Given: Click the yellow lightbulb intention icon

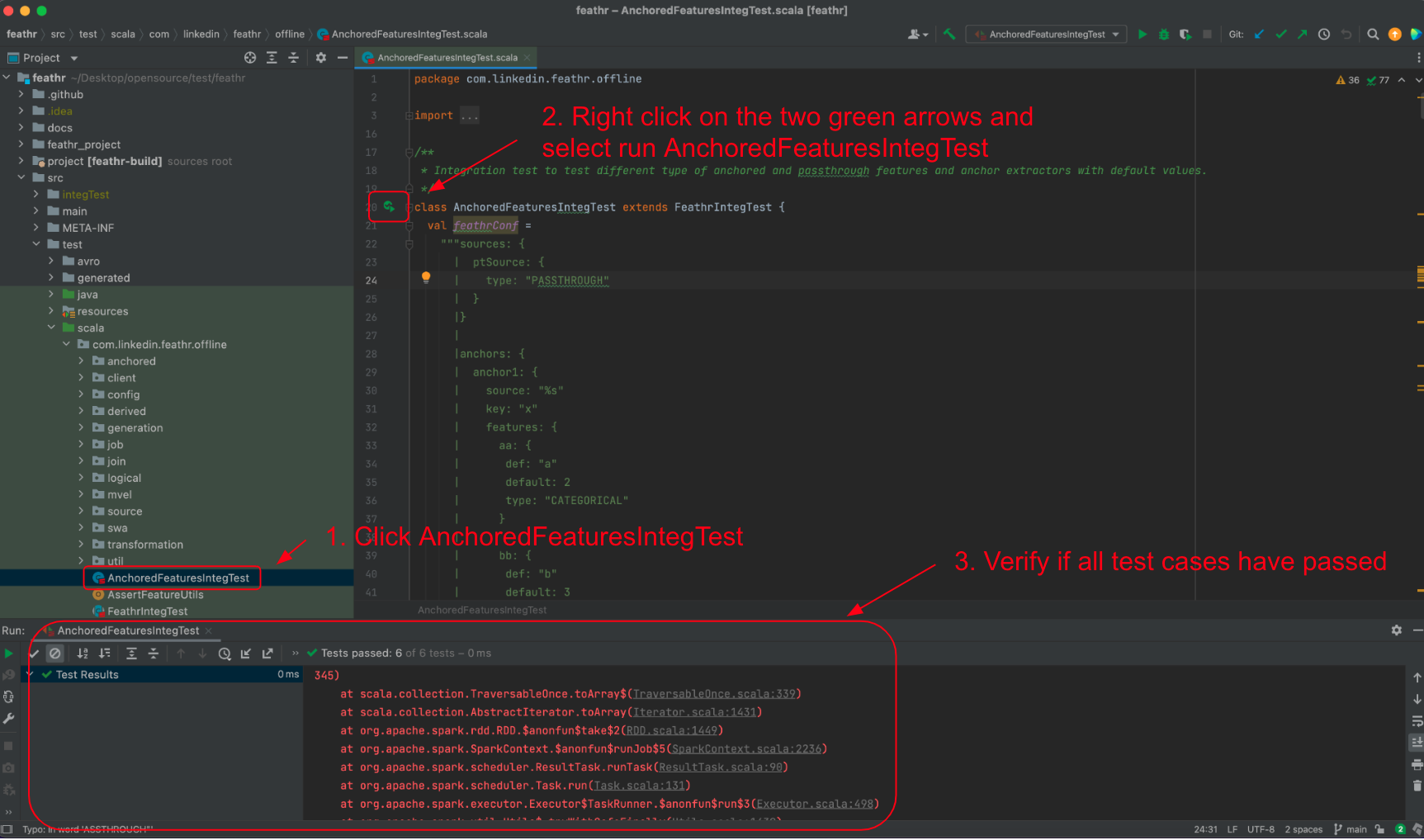Looking at the screenshot, I should tap(426, 278).
